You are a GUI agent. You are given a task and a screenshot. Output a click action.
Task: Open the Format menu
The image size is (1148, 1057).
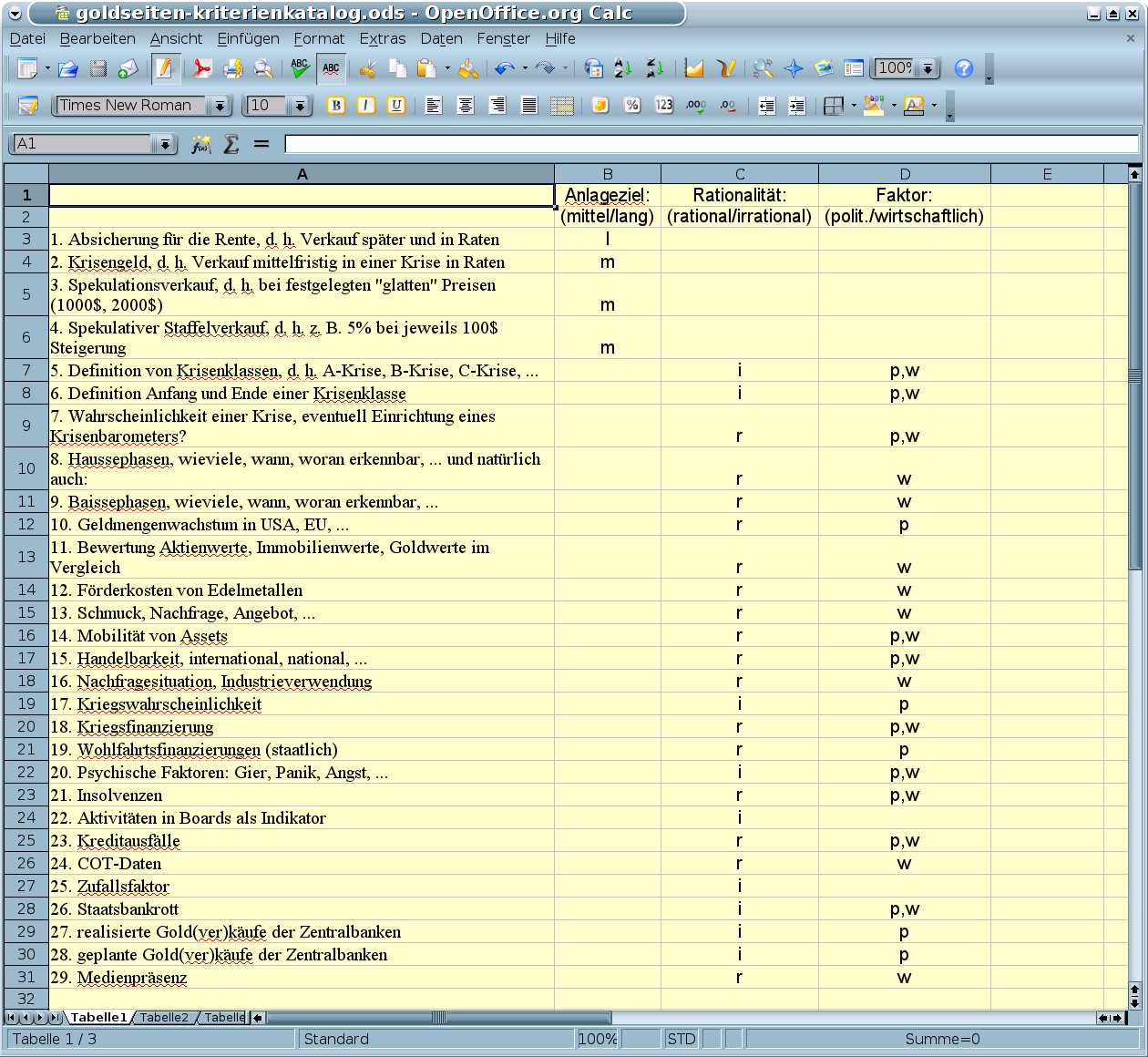pos(318,38)
